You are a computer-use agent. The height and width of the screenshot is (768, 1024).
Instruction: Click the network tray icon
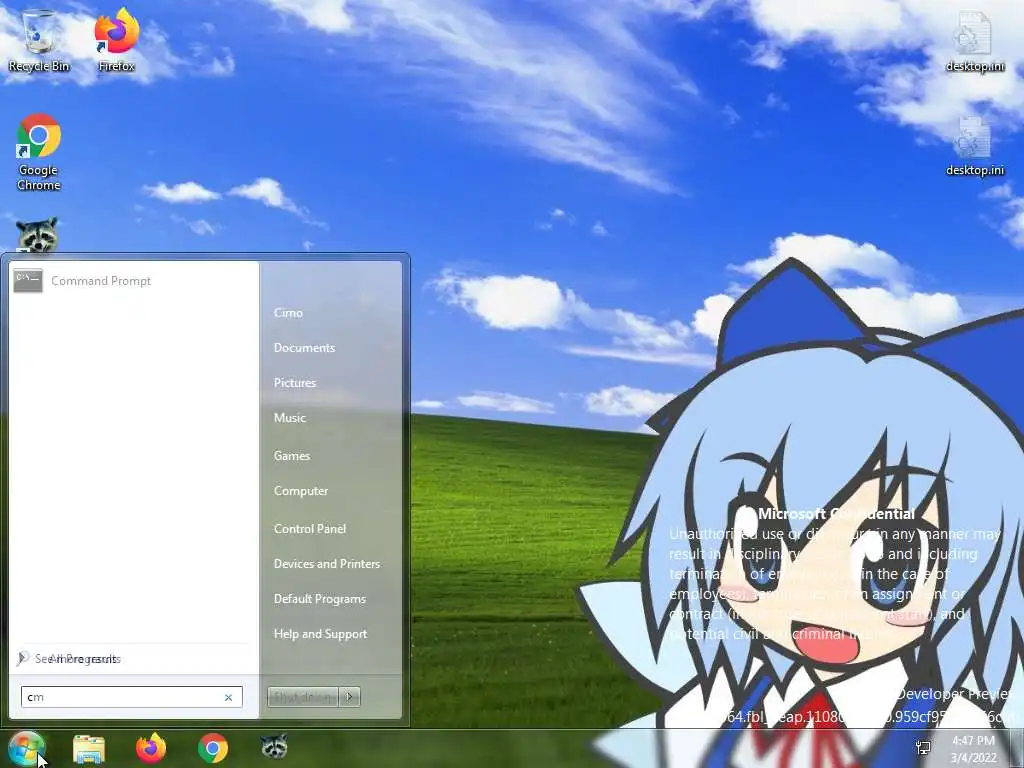click(923, 748)
